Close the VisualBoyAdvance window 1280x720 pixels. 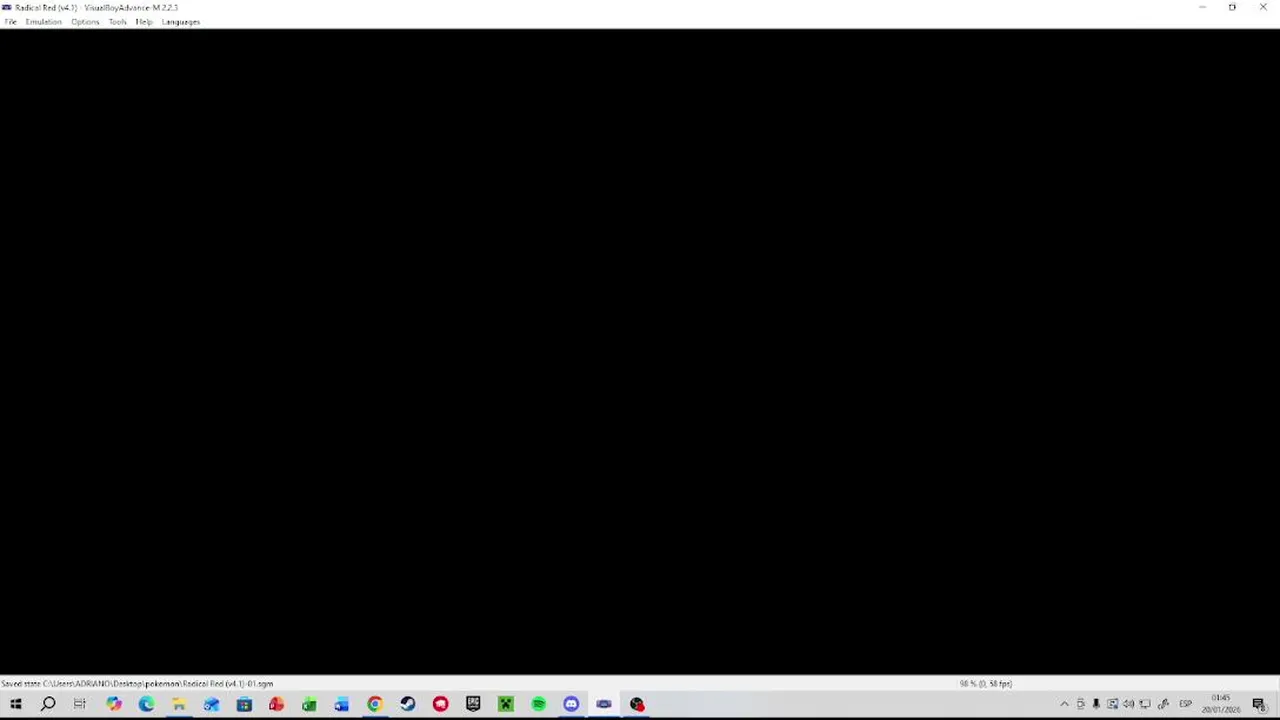[x=1263, y=7]
